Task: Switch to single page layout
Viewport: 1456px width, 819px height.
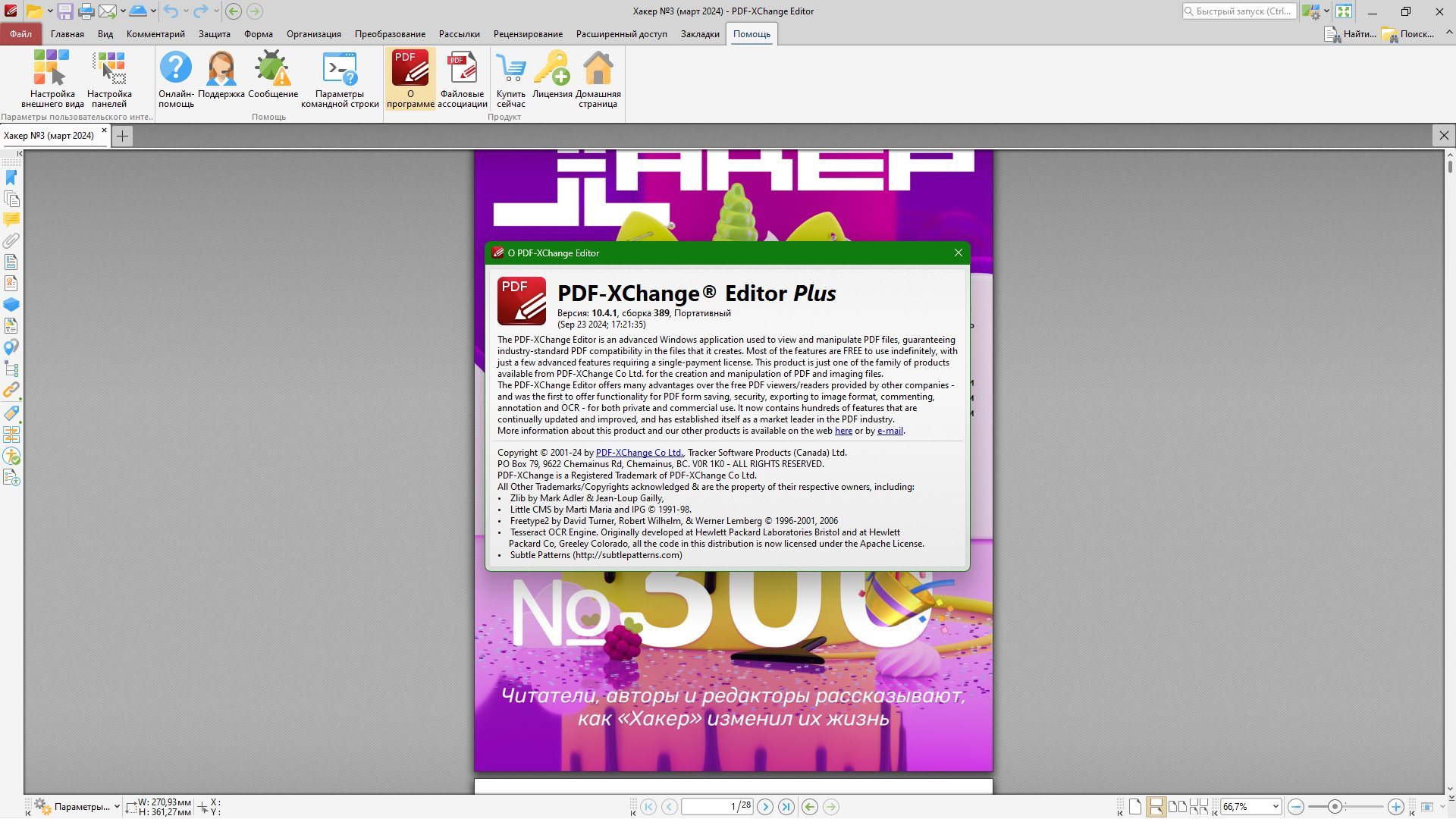Action: (x=1134, y=807)
